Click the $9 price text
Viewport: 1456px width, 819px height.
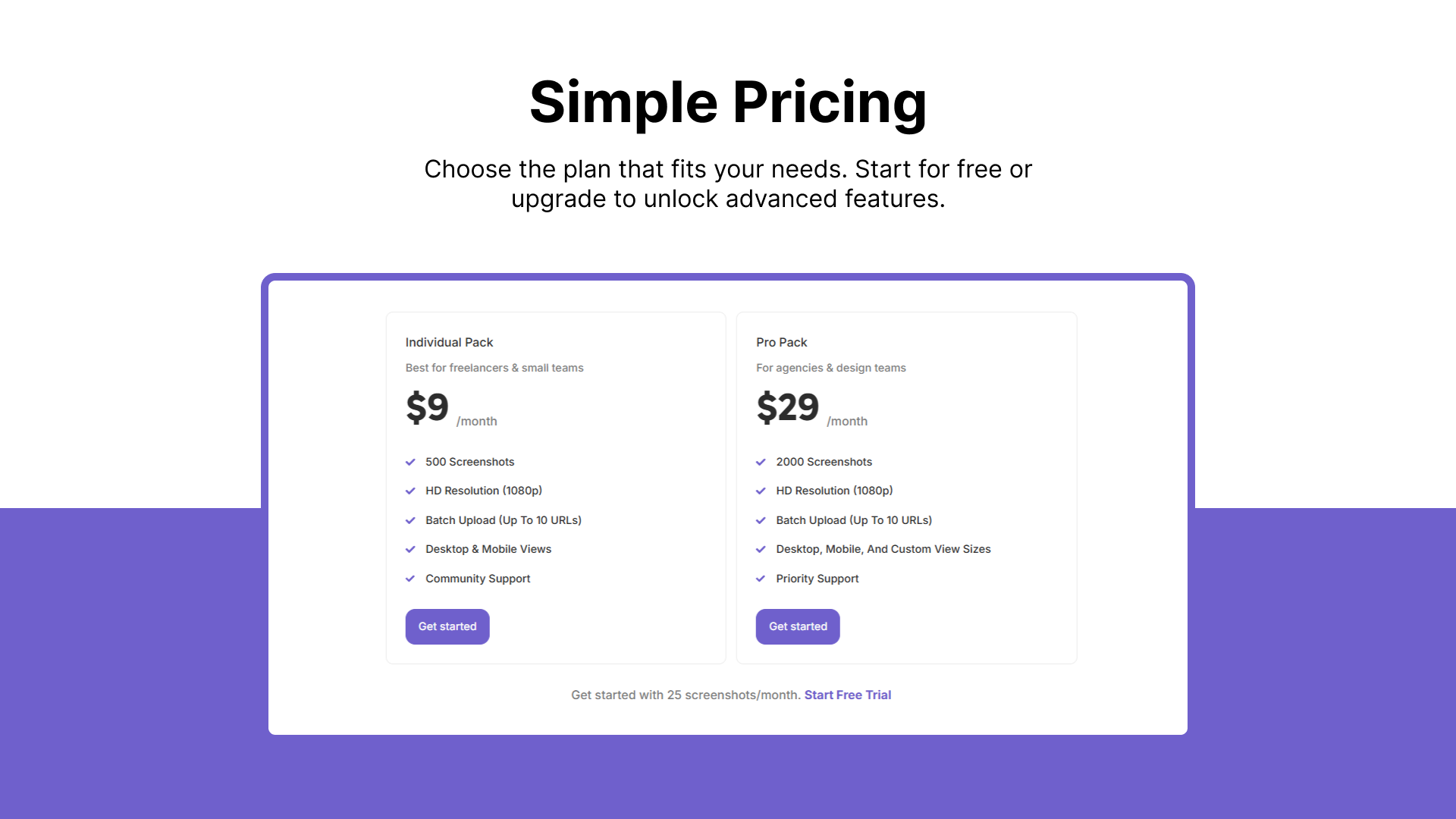pos(427,407)
